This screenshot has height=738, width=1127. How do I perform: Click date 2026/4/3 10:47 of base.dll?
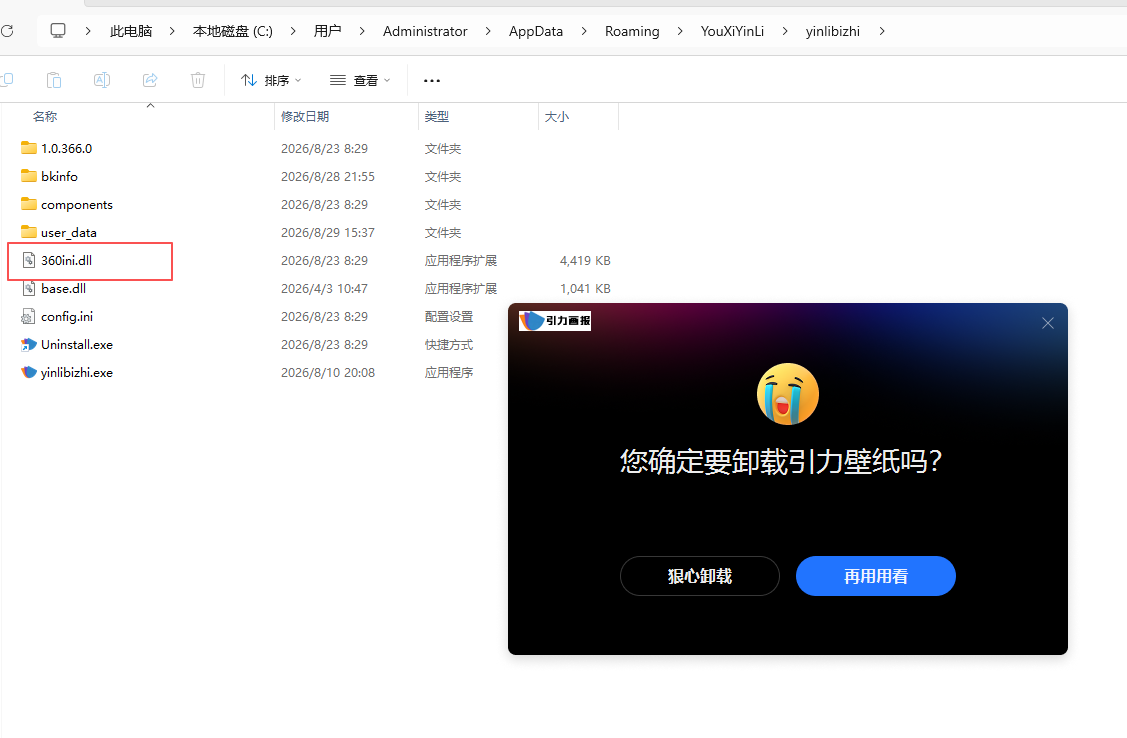(x=324, y=288)
